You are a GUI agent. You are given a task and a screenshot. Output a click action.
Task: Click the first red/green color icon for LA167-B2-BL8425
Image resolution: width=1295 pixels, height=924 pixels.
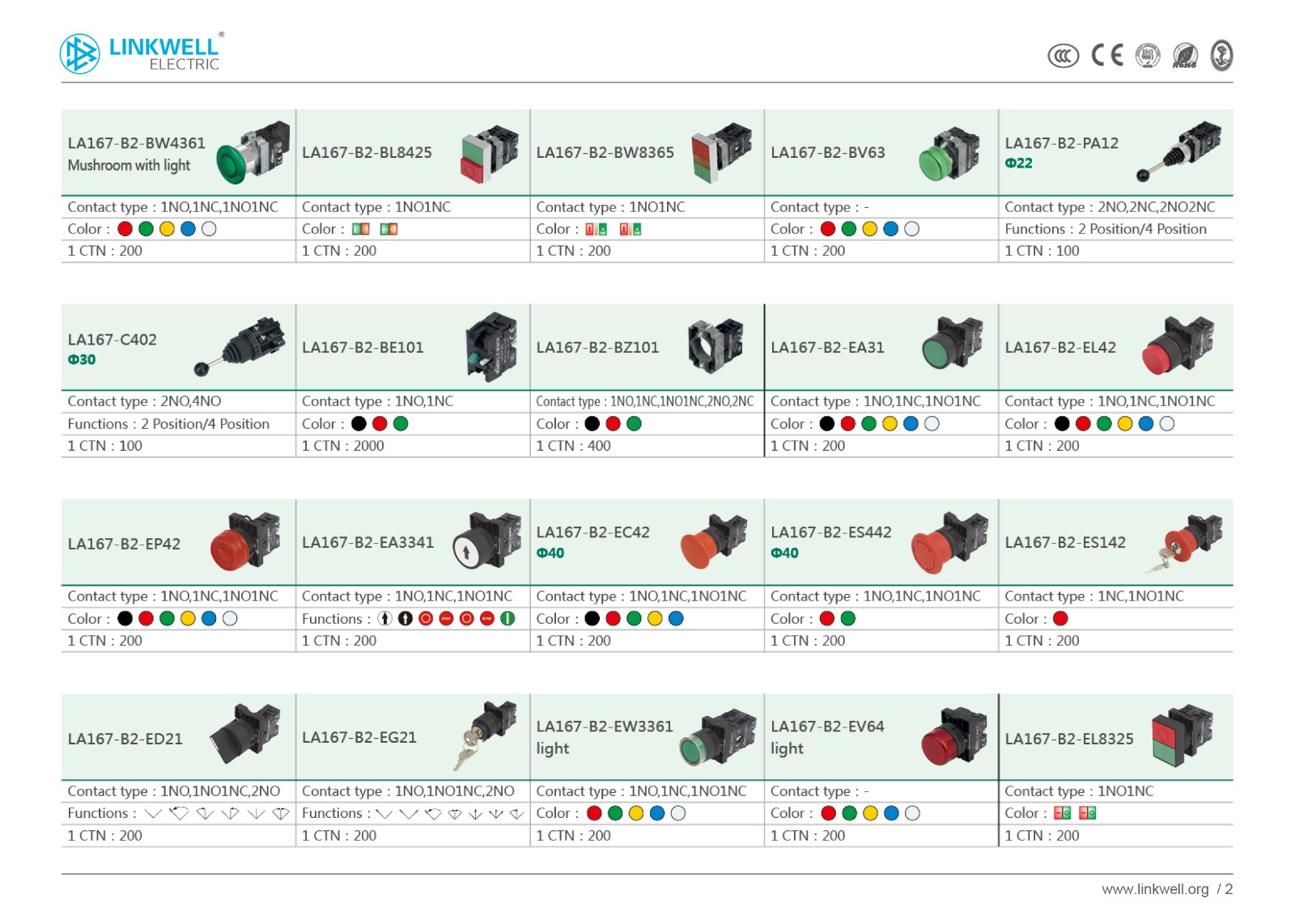(361, 229)
